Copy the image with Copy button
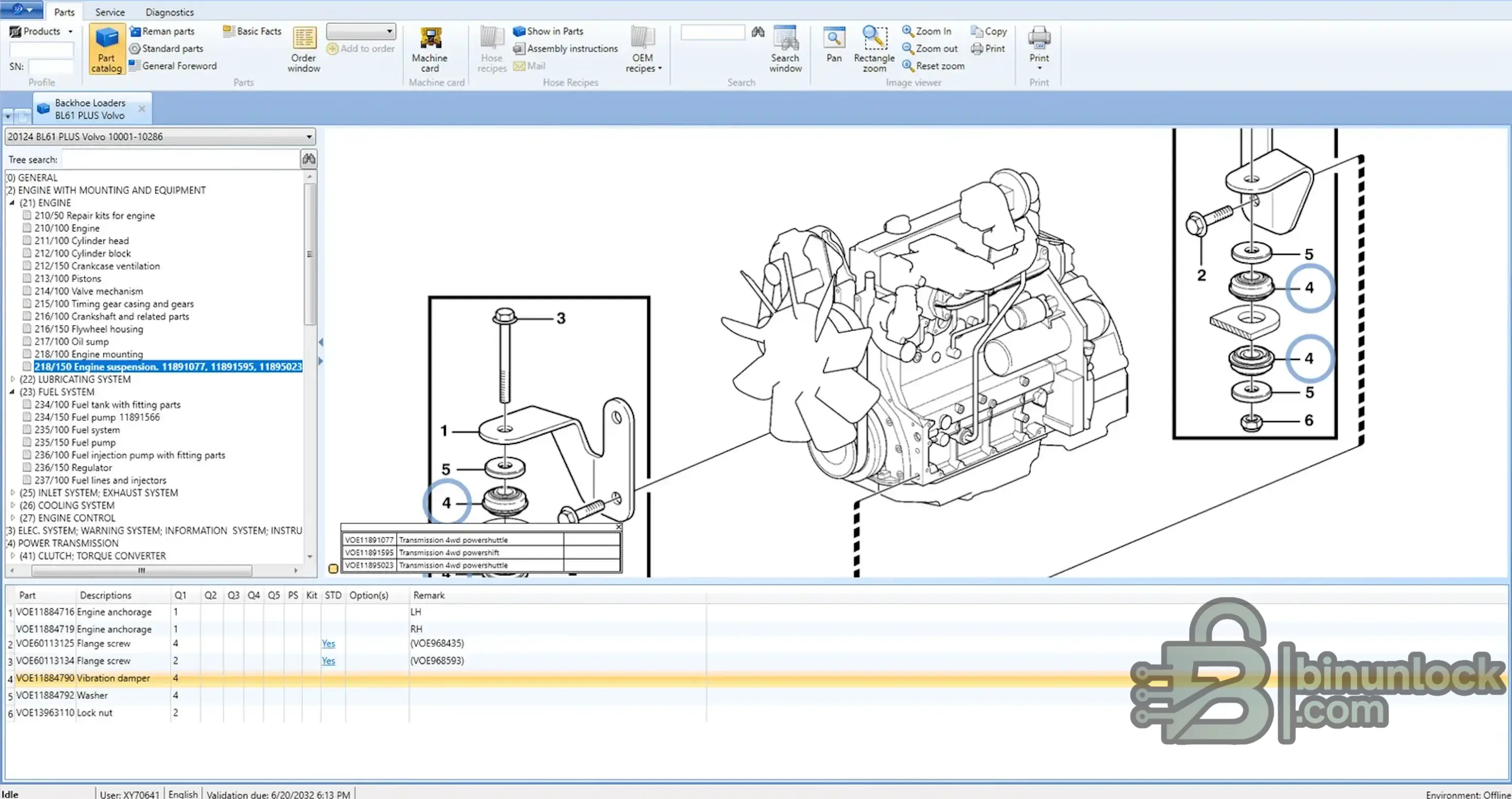 988,31
